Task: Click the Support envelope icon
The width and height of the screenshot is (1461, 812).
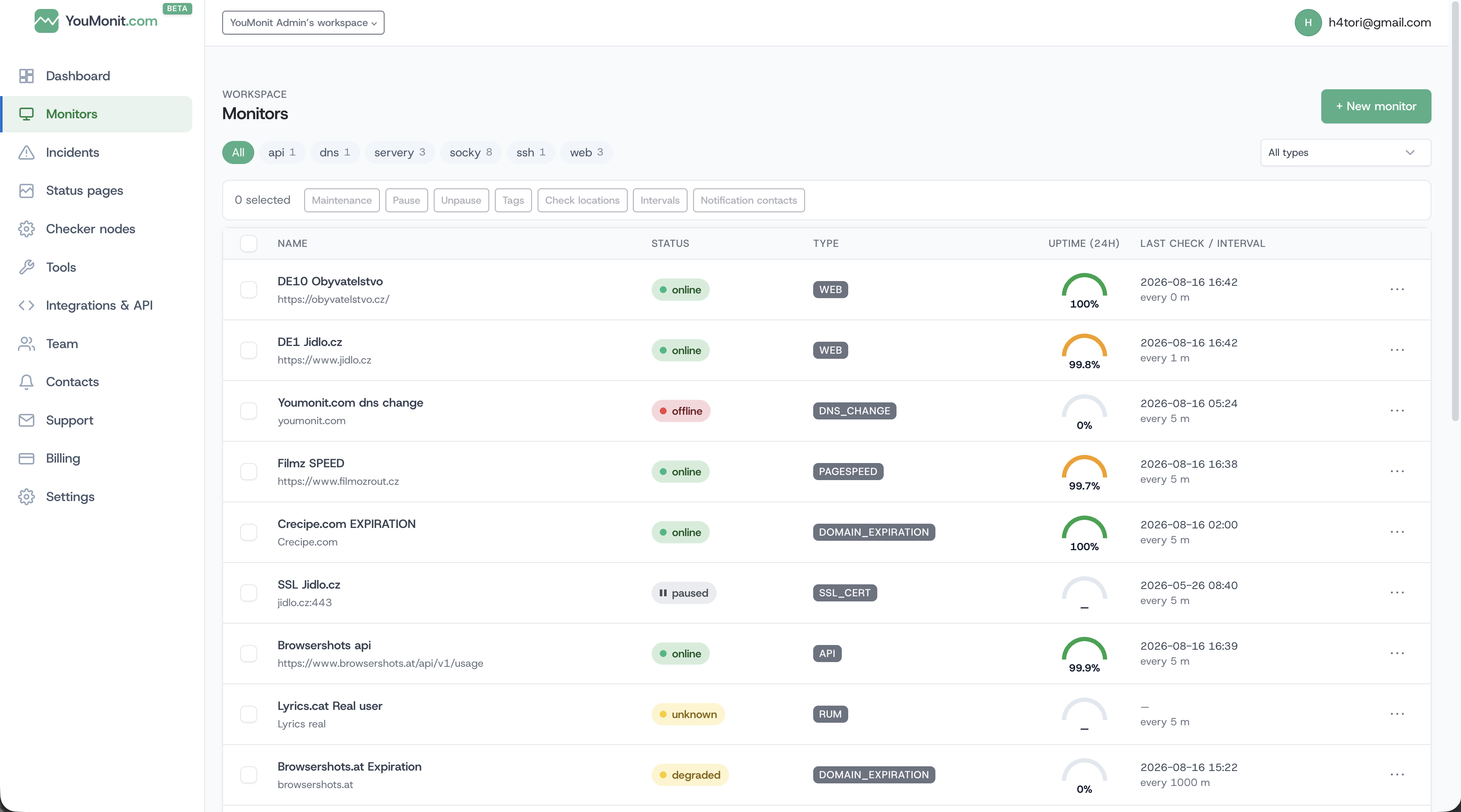Action: click(26, 420)
